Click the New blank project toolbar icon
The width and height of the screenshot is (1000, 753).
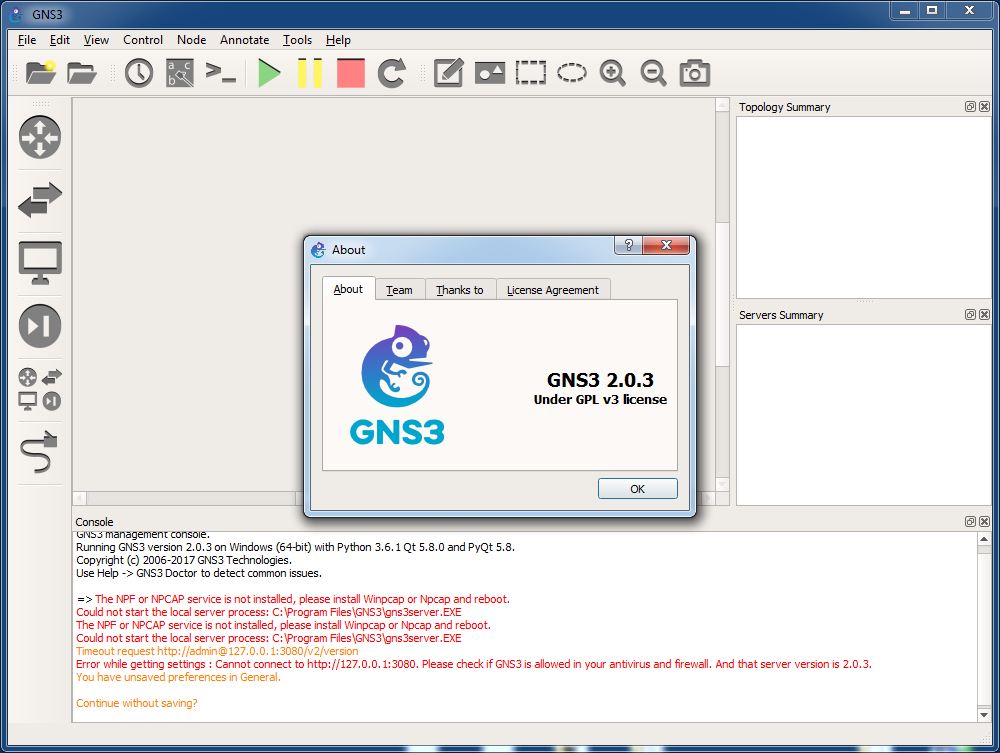click(41, 73)
